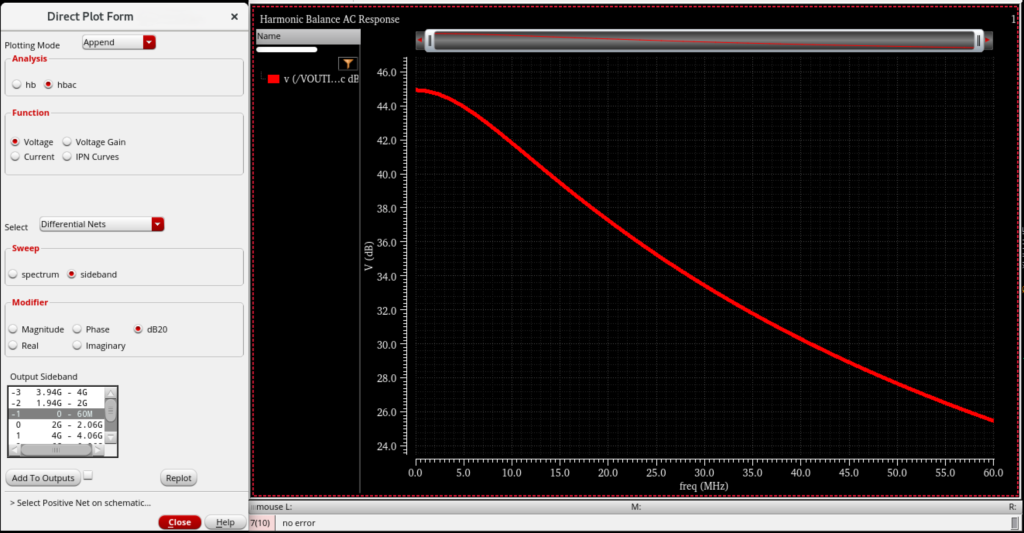Open Help for the Direct Plot Form
Viewport: 1024px width, 533px height.
point(225,523)
